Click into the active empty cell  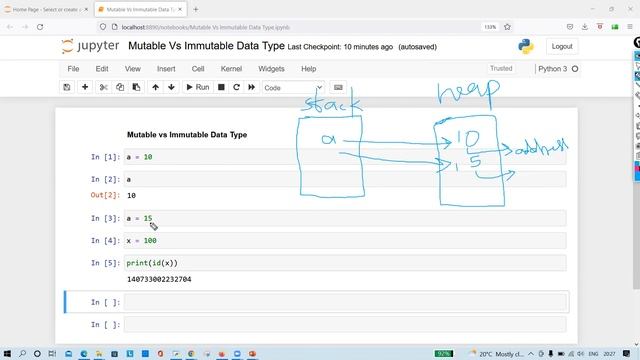pyautogui.click(x=345, y=302)
